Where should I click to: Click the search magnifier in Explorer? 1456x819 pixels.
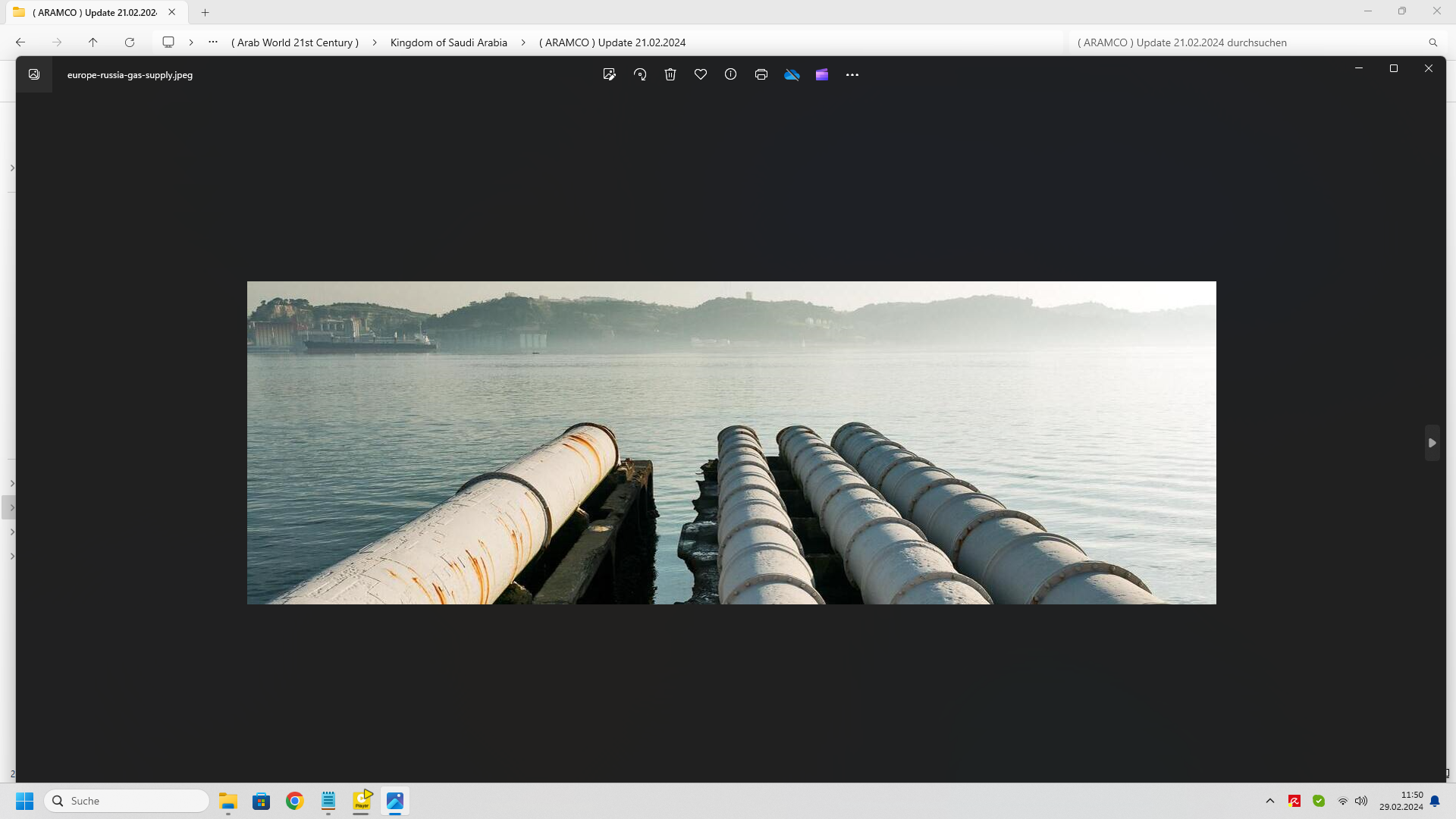(1432, 42)
